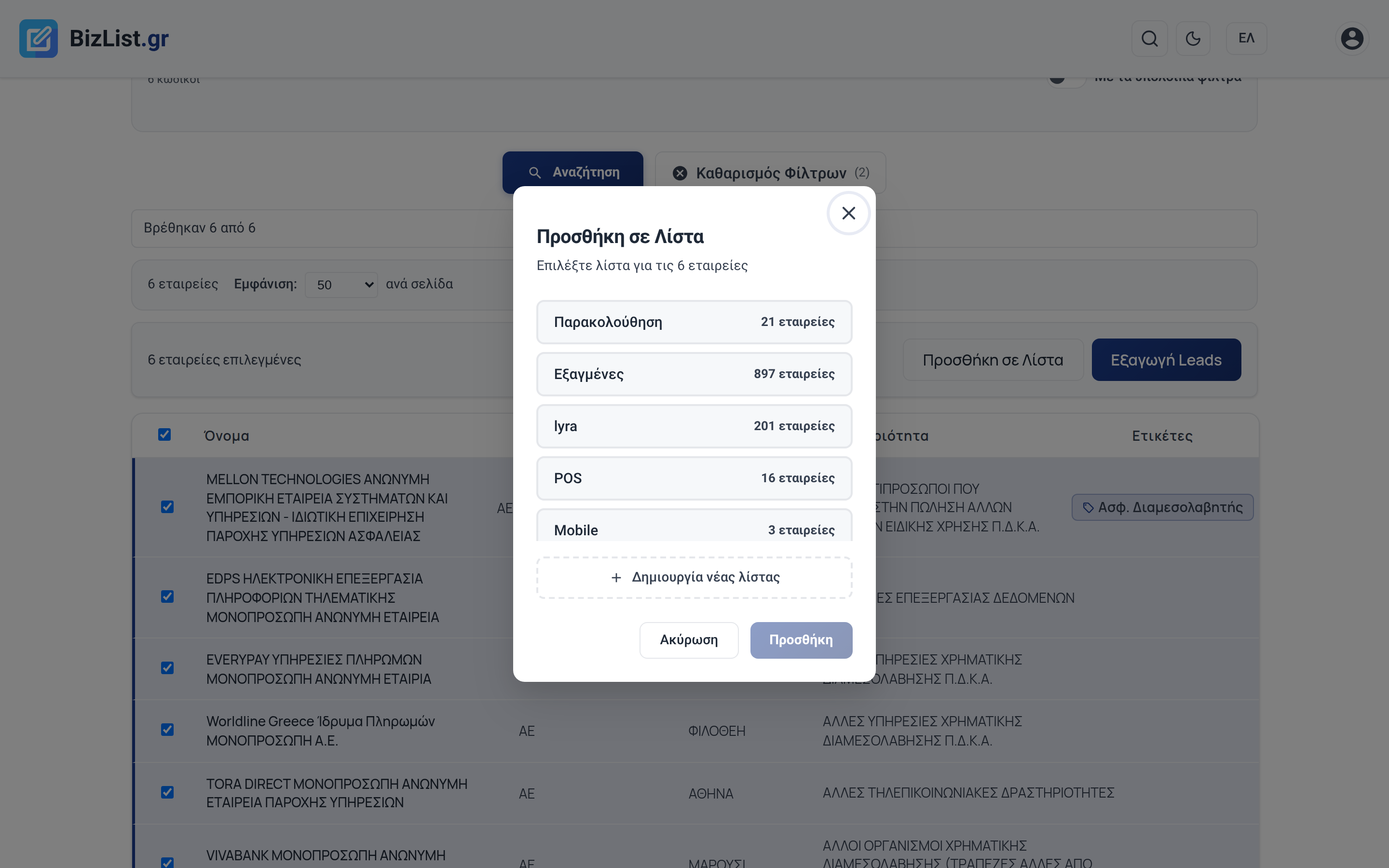The width and height of the screenshot is (1389, 868).
Task: Cancel with the Ακύρωση button
Action: (x=689, y=640)
